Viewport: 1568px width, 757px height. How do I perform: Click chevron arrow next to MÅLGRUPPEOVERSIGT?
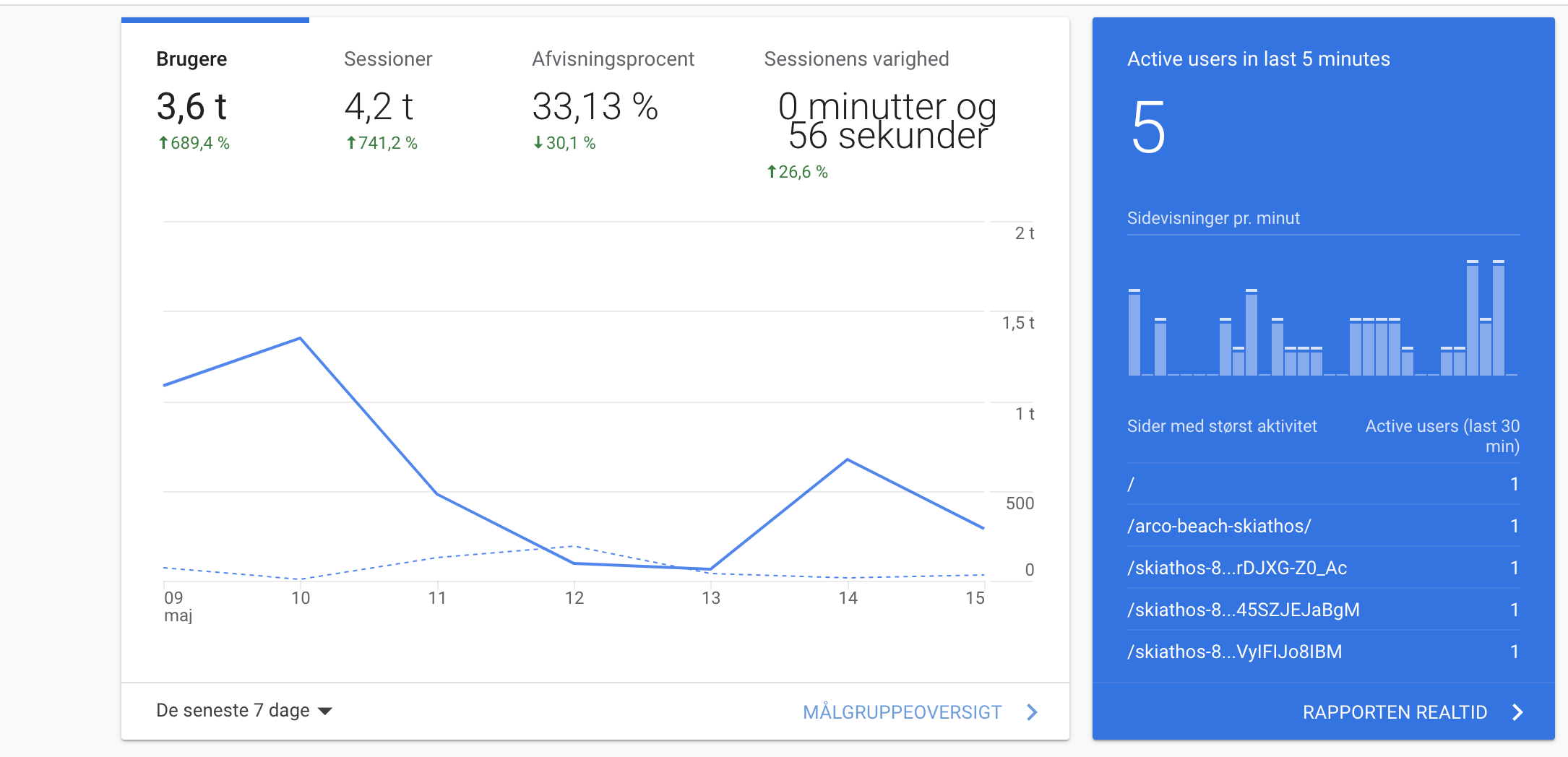(x=1032, y=712)
